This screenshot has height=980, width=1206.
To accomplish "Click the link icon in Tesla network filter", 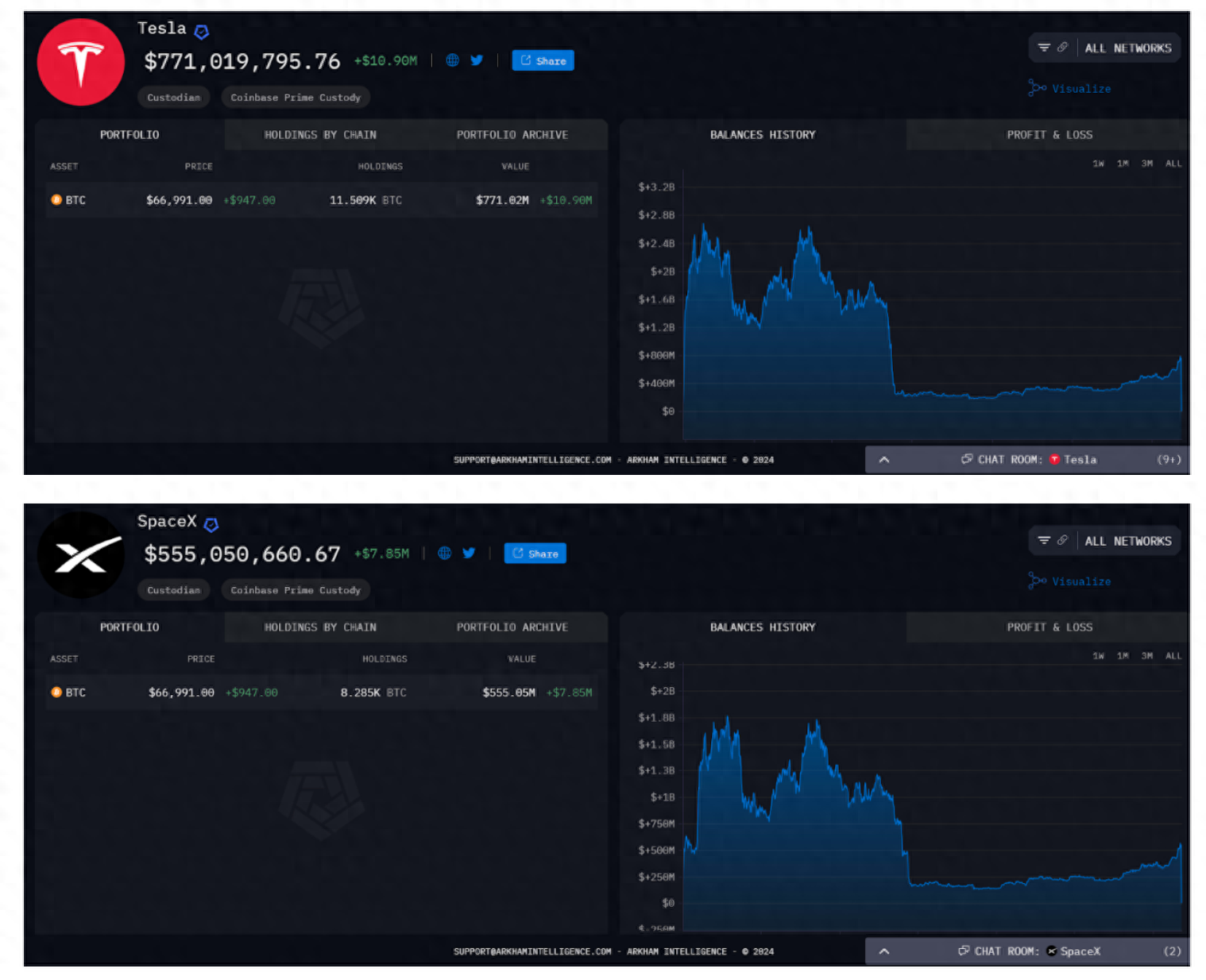I will tap(1062, 48).
